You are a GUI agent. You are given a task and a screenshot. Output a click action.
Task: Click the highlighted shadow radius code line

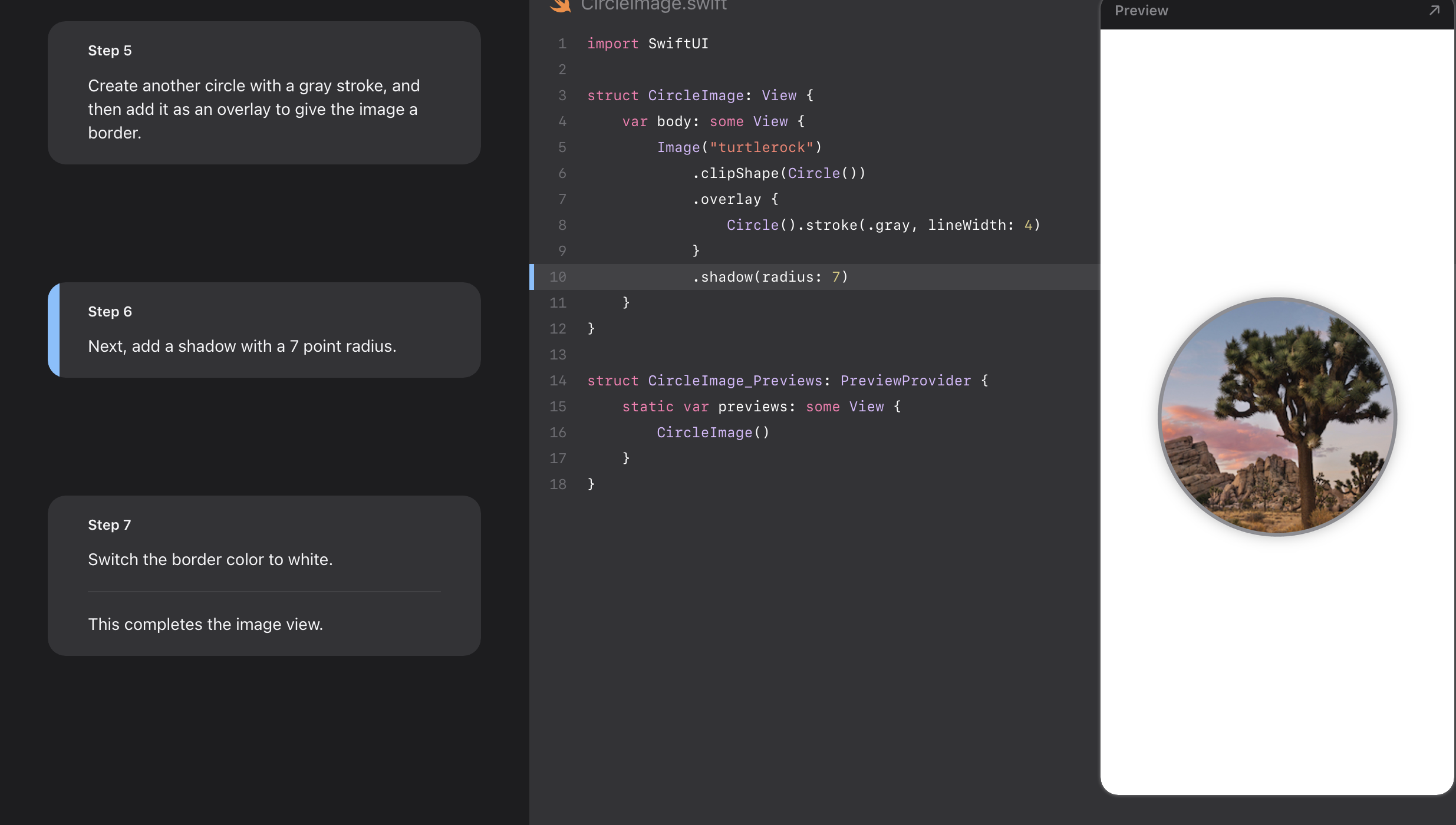coord(769,277)
